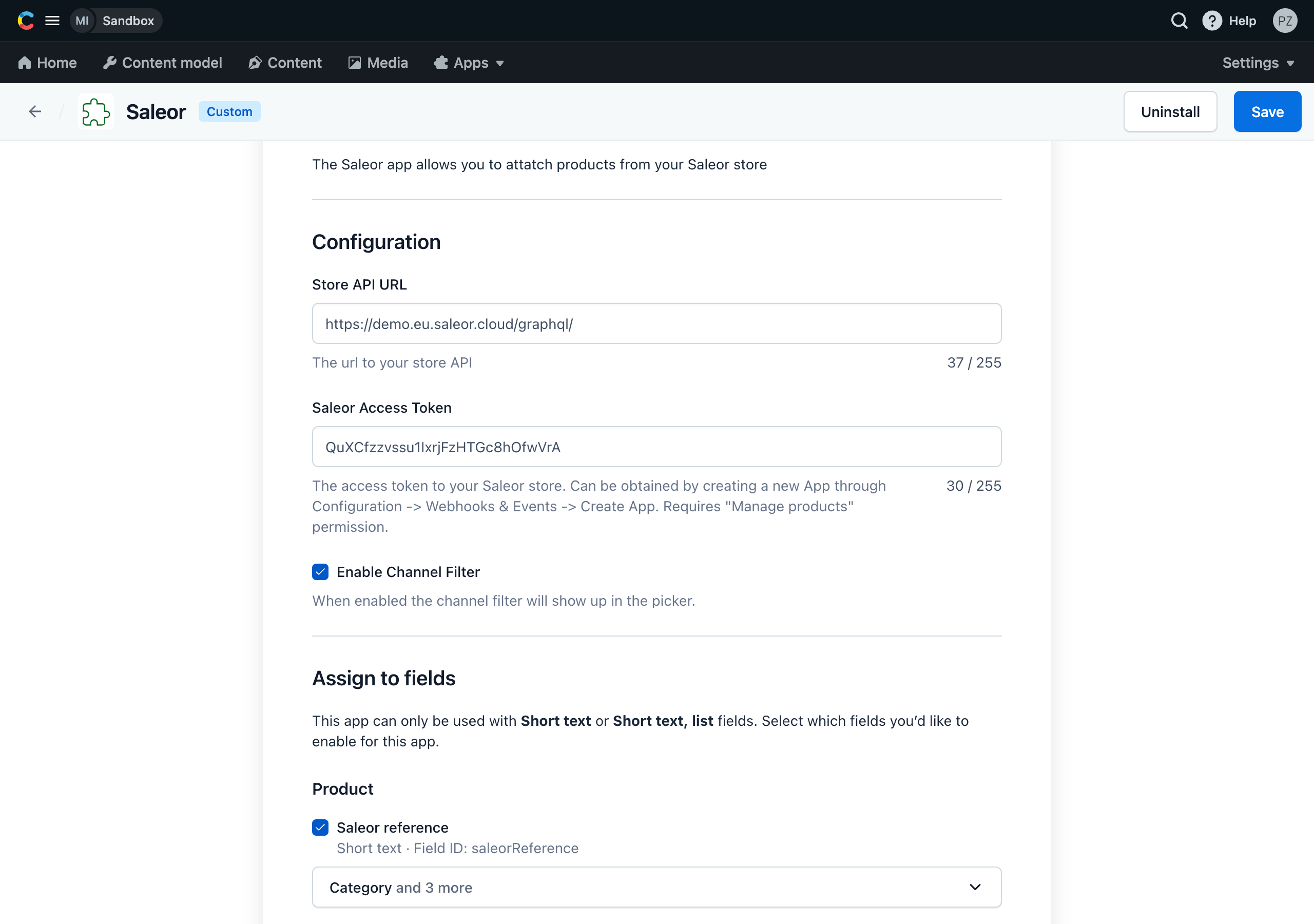Screen dimensions: 1314x924
Task: Click the Enable Channel Filter label
Action: (x=408, y=572)
